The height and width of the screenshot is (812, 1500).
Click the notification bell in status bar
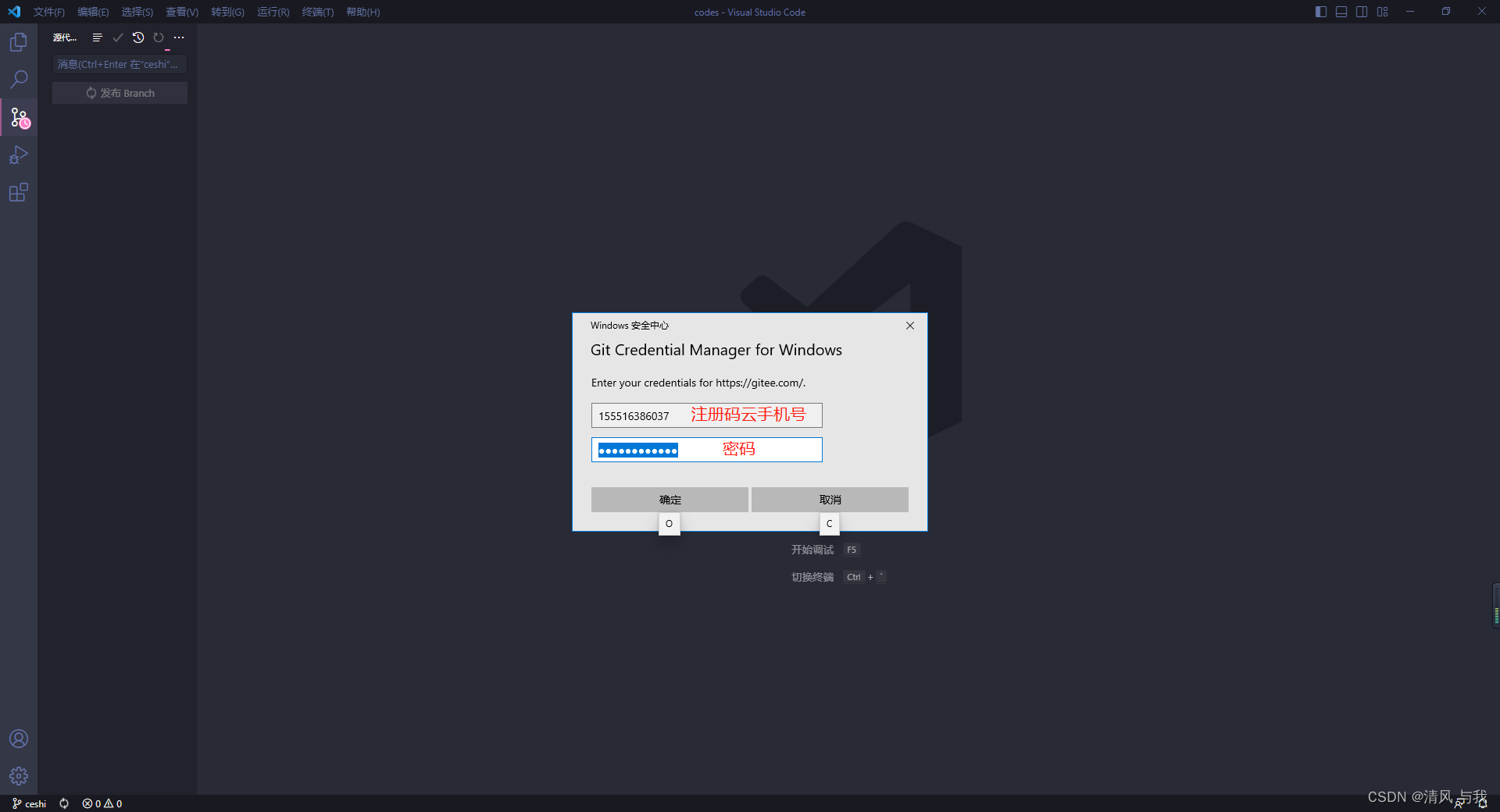(x=1482, y=803)
